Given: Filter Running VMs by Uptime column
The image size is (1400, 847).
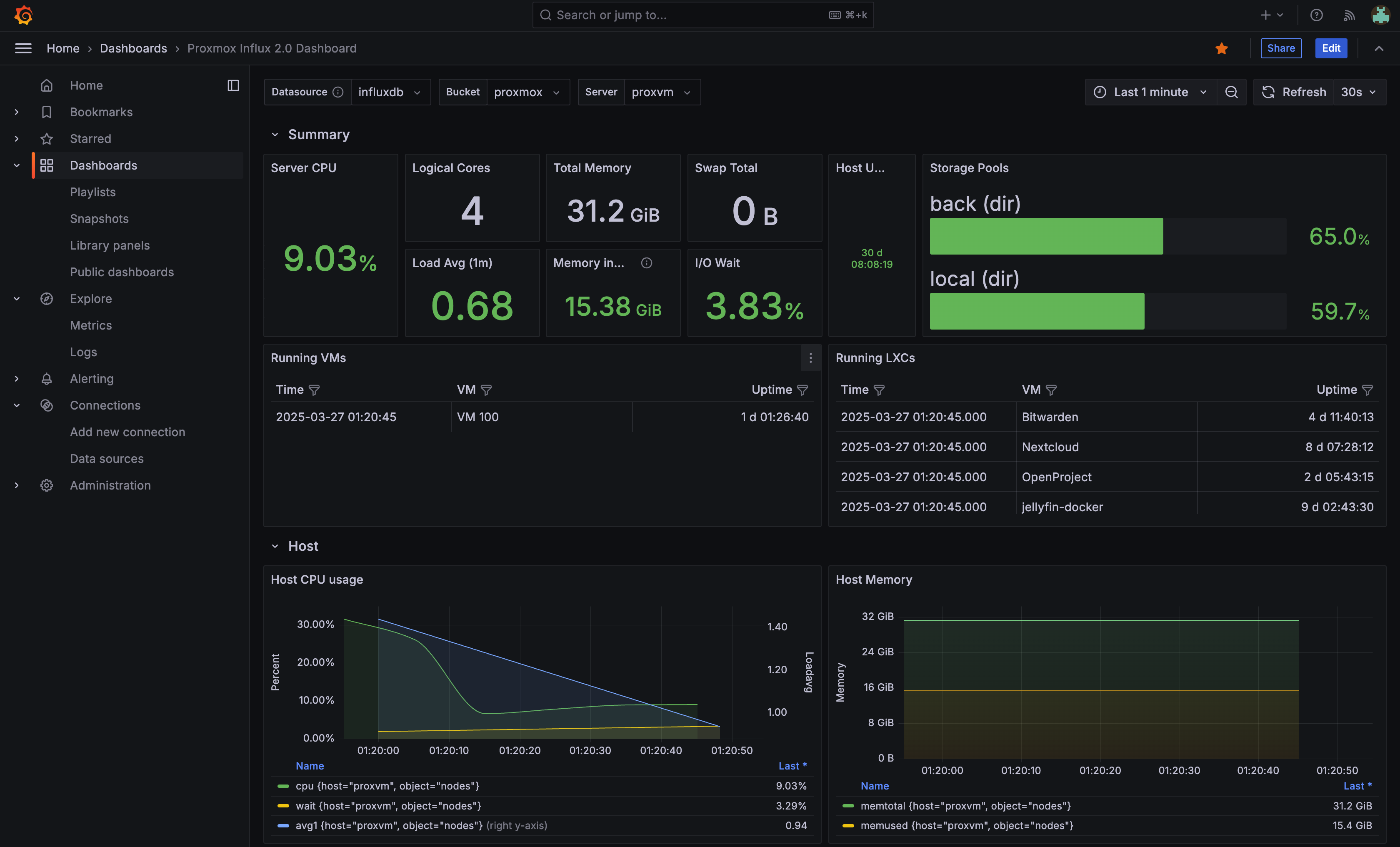Looking at the screenshot, I should (802, 390).
